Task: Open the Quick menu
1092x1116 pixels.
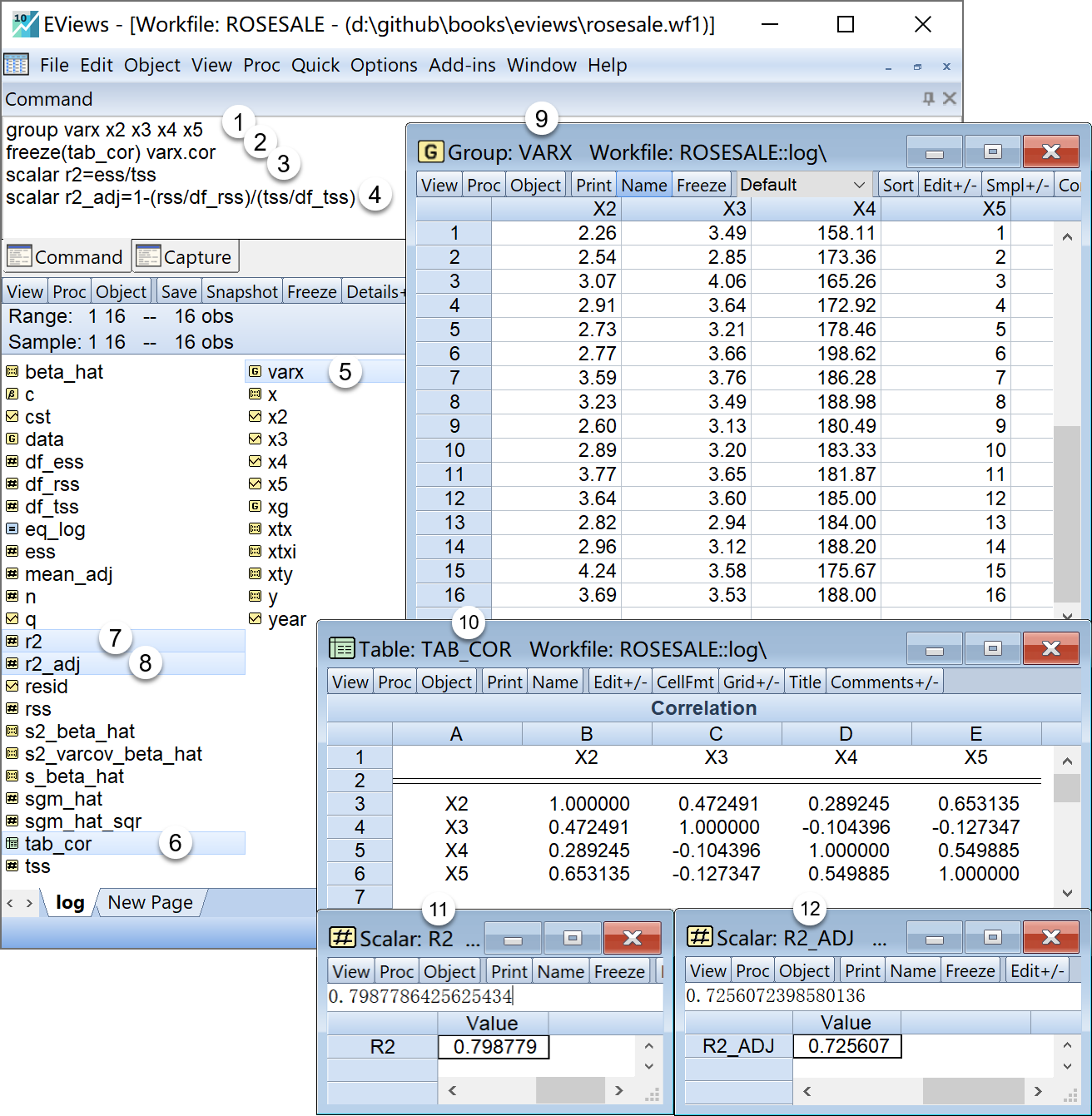Action: coord(315,65)
